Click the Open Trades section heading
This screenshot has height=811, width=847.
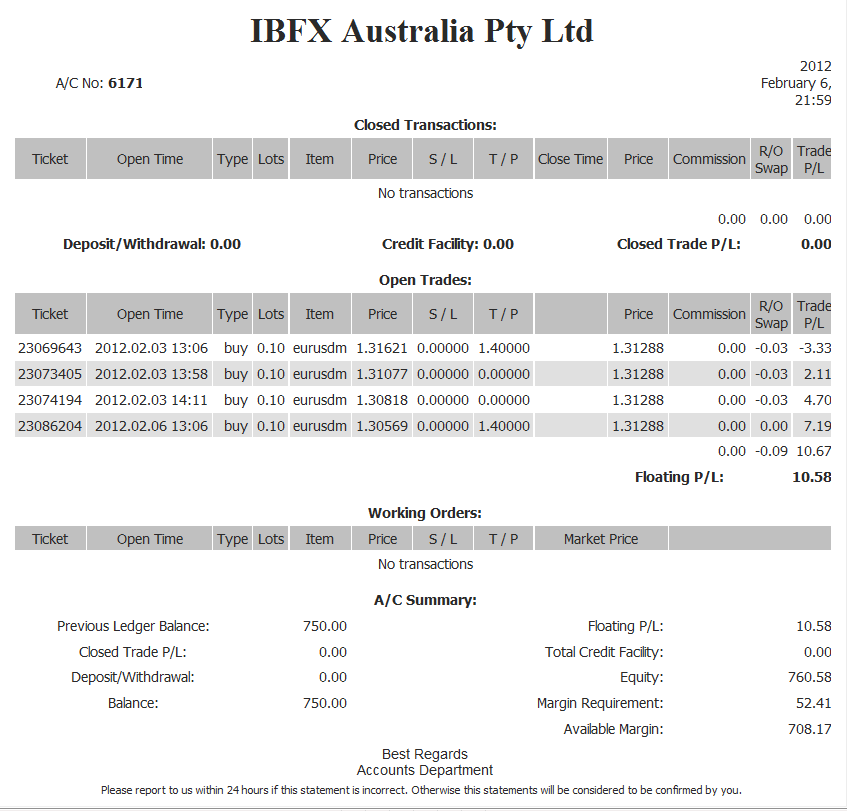pyautogui.click(x=425, y=280)
